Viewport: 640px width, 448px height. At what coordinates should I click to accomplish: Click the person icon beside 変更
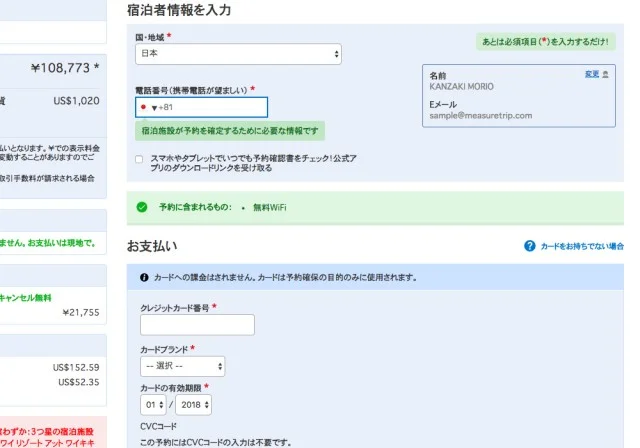coord(605,74)
